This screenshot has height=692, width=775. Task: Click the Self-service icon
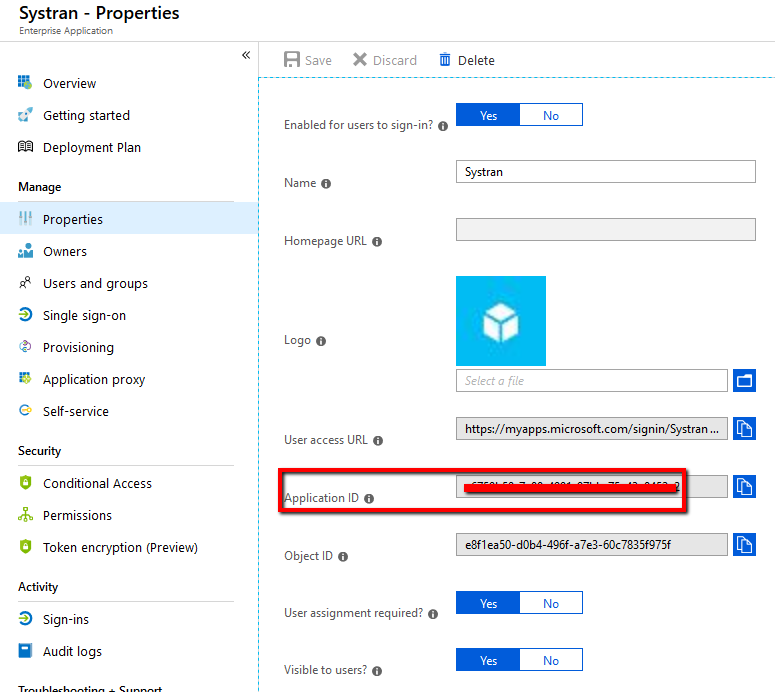(25, 410)
